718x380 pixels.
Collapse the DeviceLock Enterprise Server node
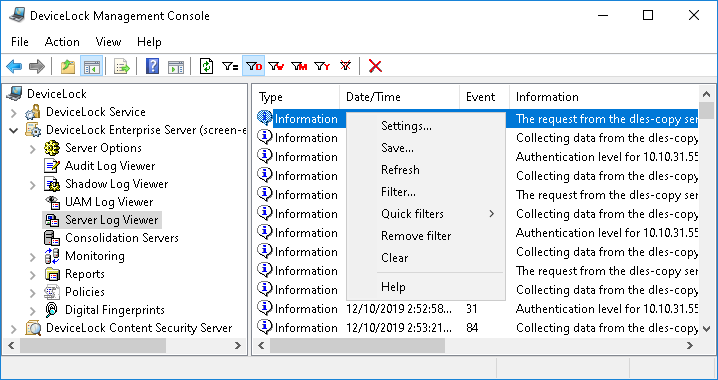coord(14,130)
